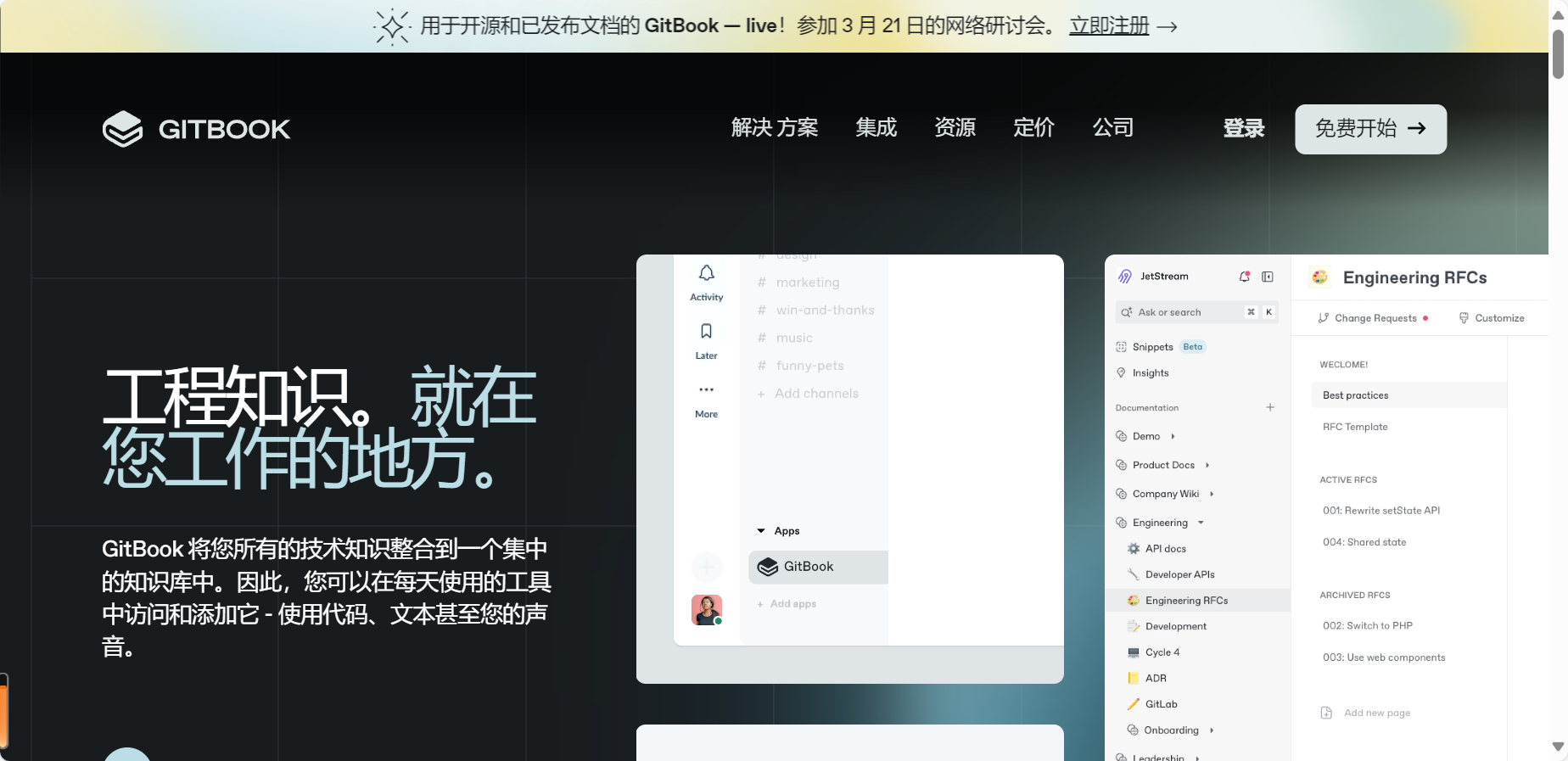
Task: Open 001: Rewrite setState API
Action: pos(1381,511)
